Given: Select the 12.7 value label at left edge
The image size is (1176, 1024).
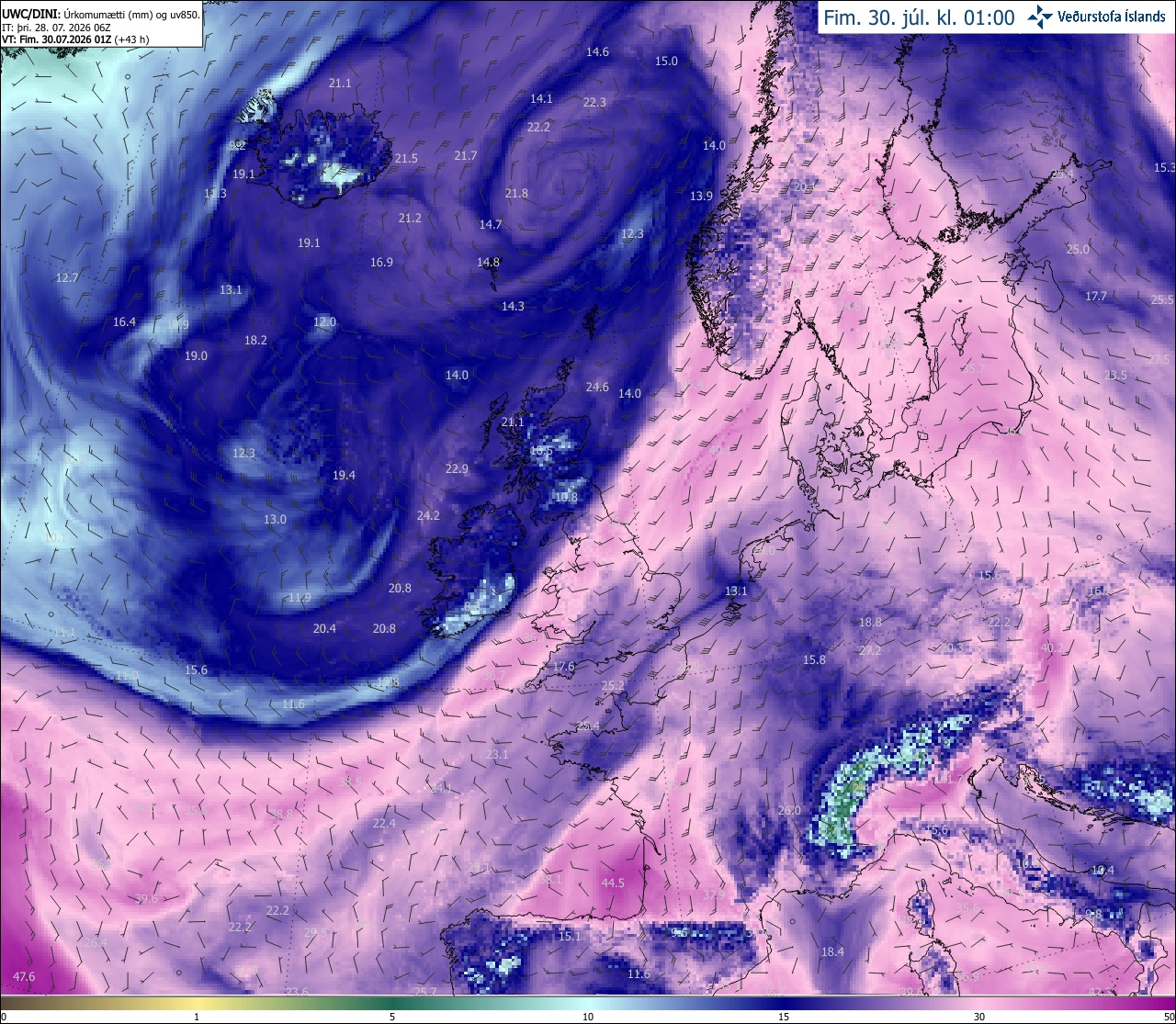Looking at the screenshot, I should pos(66,277).
